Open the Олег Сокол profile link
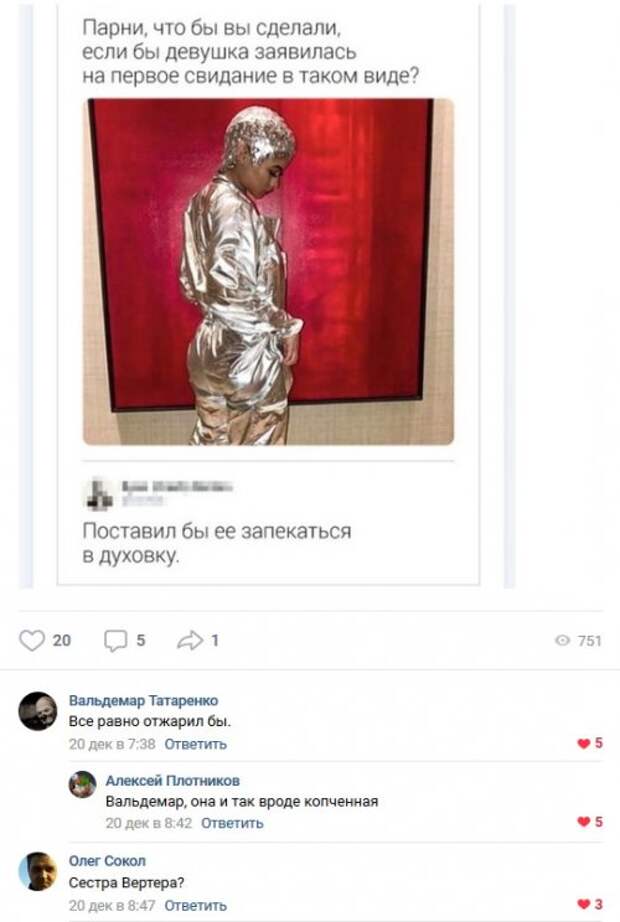 click(x=107, y=861)
